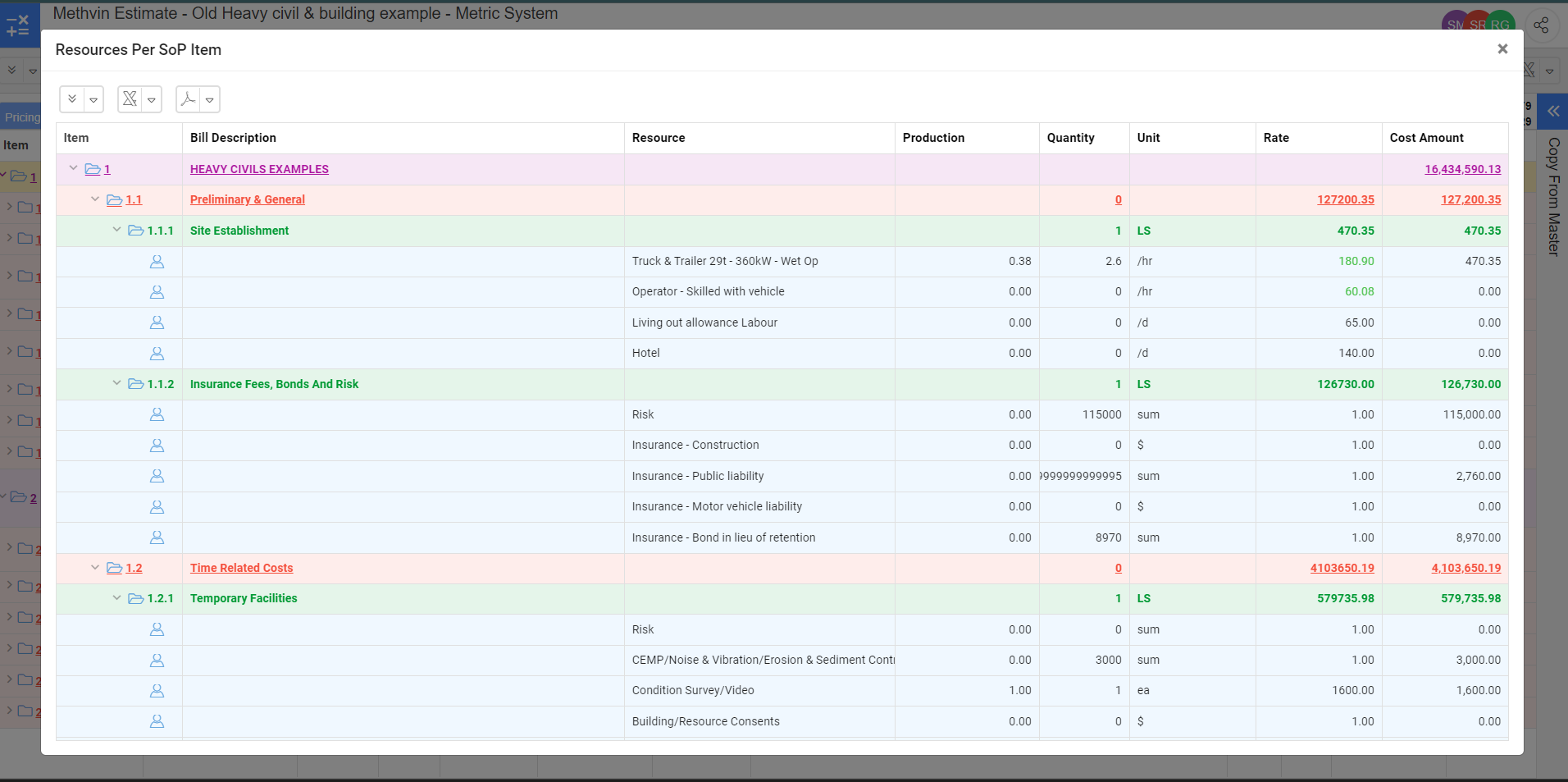This screenshot has height=782, width=1568.
Task: Click the 16,434,590.13 cost amount link
Action: [1462, 169]
